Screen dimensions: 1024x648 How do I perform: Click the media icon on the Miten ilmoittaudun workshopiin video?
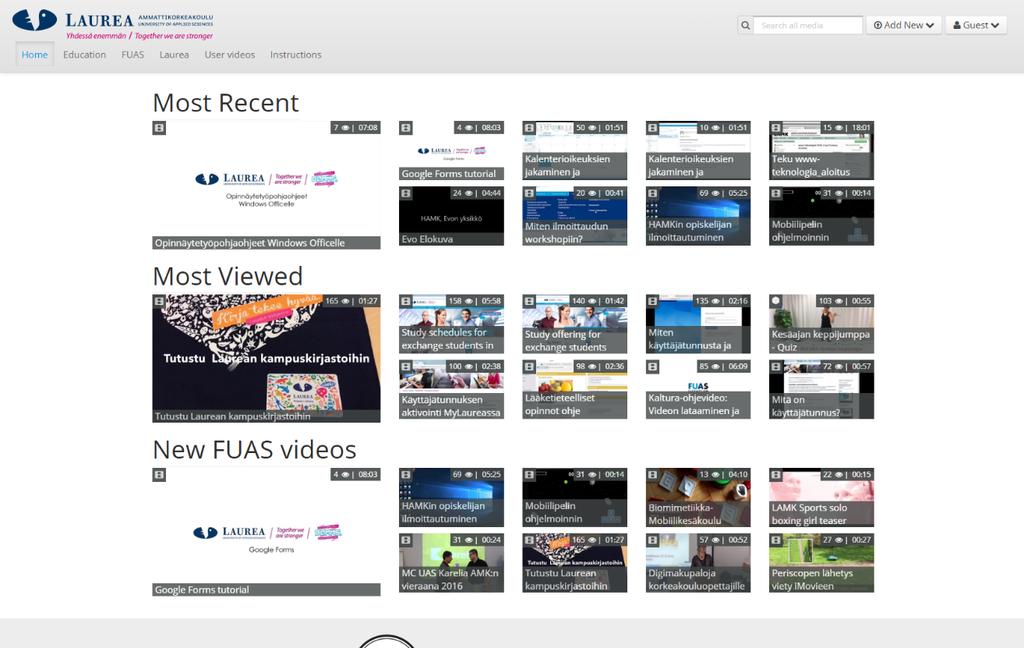tap(530, 193)
